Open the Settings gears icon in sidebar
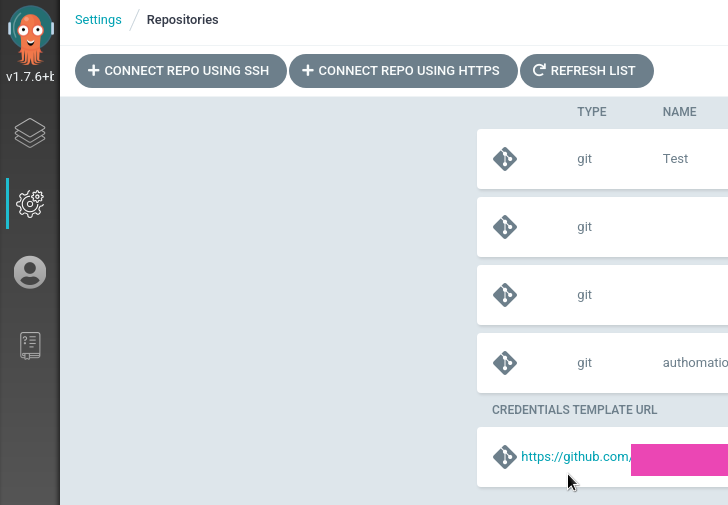This screenshot has width=728, height=505. (30, 203)
